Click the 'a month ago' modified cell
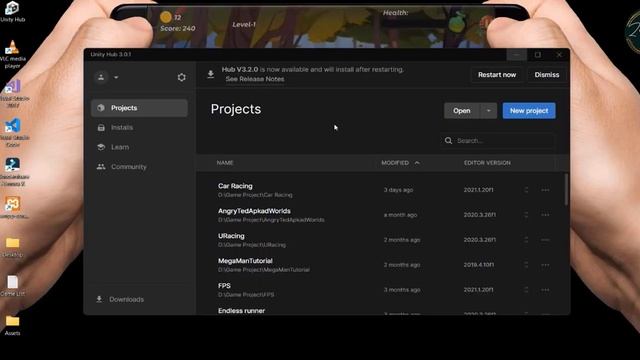 [400, 215]
